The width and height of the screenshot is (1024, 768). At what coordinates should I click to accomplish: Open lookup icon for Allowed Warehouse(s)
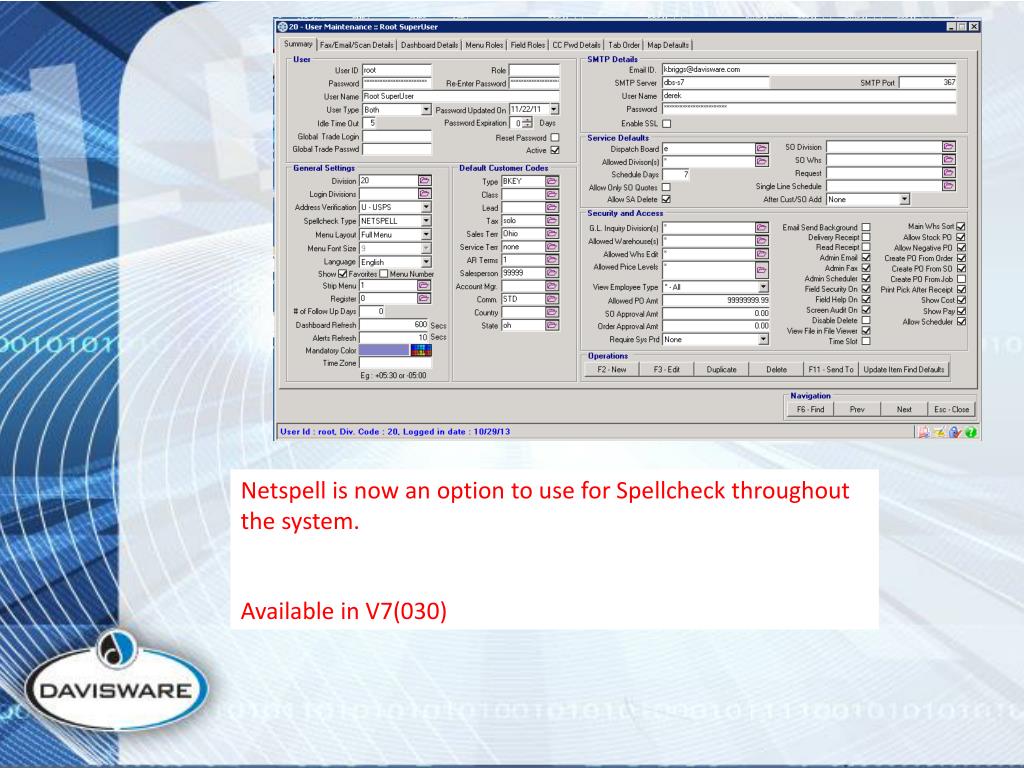click(x=761, y=241)
